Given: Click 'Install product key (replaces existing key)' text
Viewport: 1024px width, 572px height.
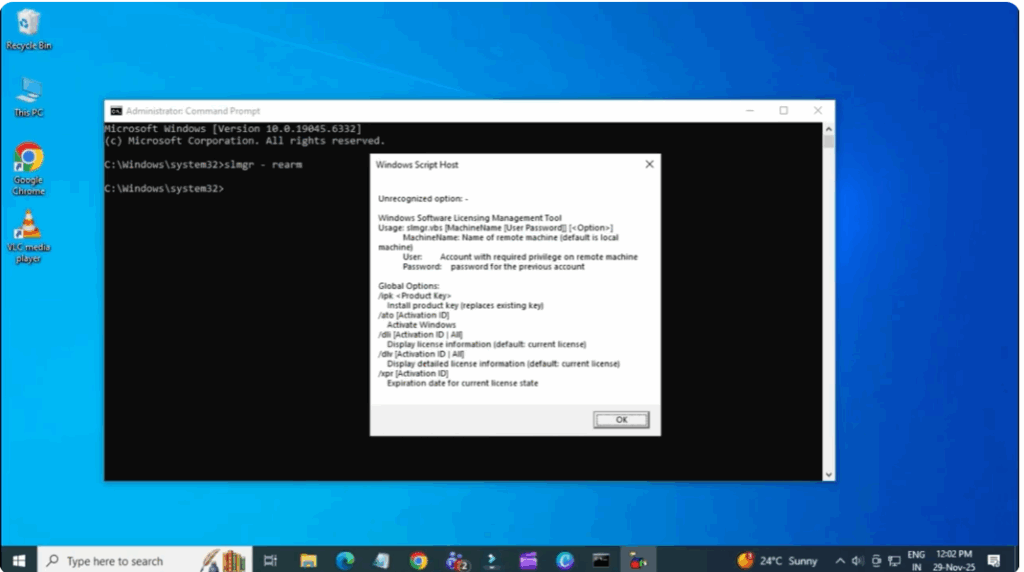Looking at the screenshot, I should (x=465, y=306).
